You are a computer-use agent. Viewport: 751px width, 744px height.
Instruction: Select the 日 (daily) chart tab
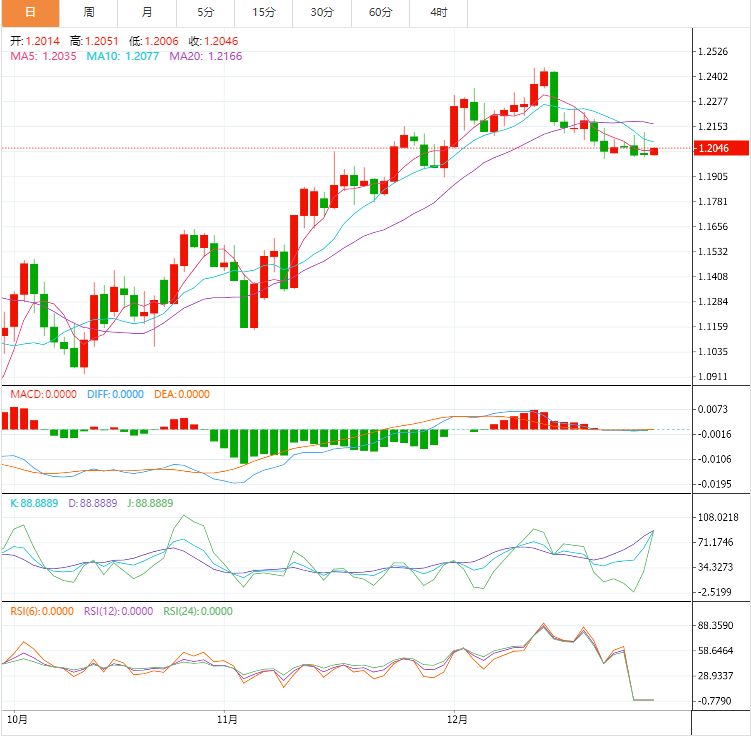[x=30, y=13]
